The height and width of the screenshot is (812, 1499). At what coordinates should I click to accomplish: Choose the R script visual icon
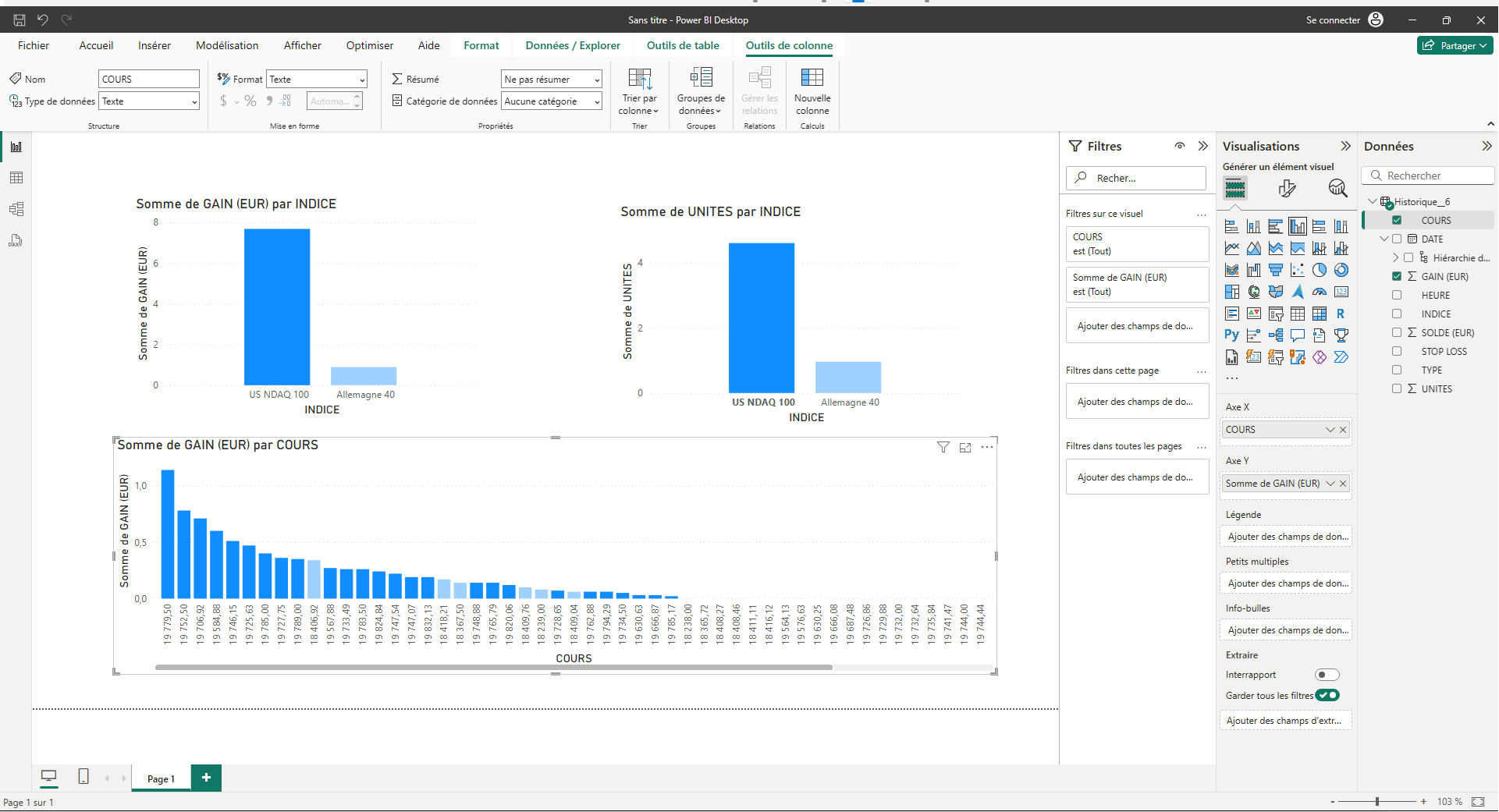pyautogui.click(x=1341, y=314)
